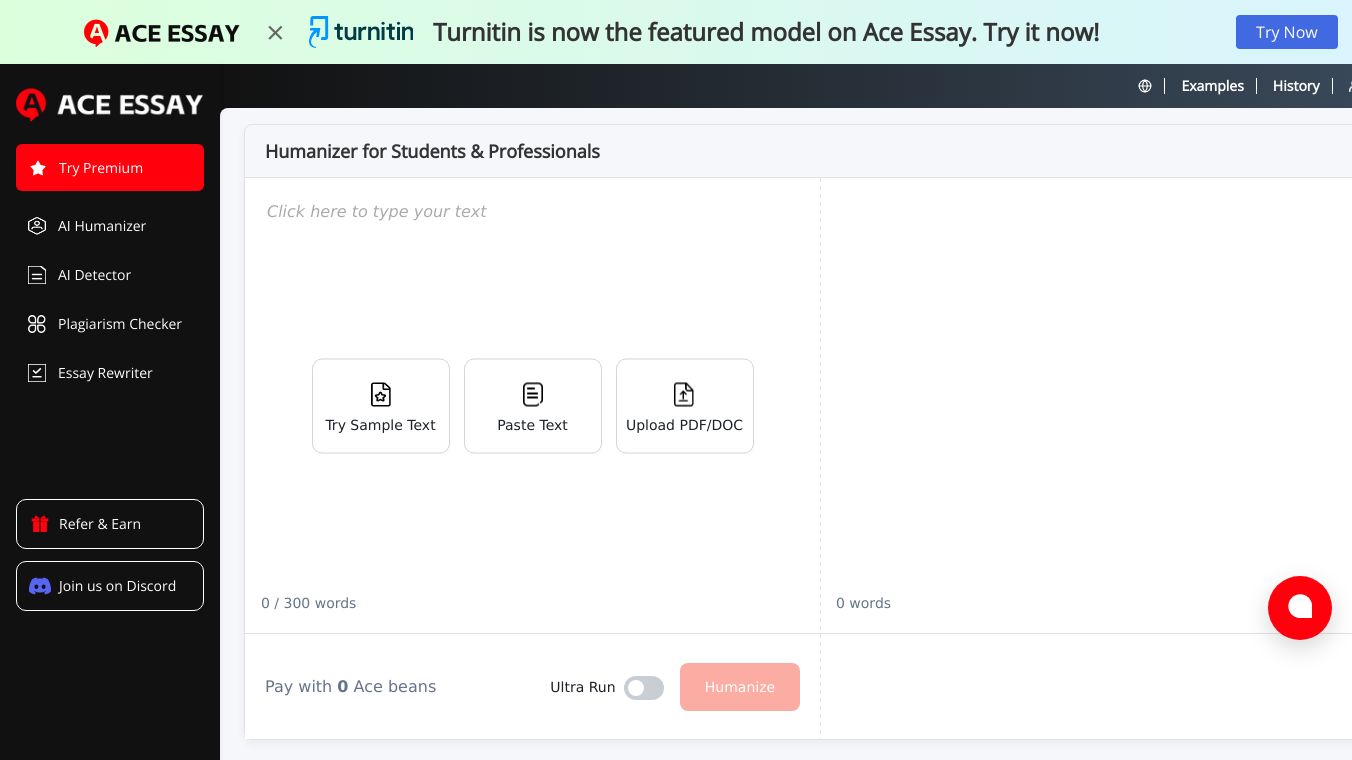The width and height of the screenshot is (1352, 760).
Task: Click the Refer & Earn button
Action: coord(110,524)
